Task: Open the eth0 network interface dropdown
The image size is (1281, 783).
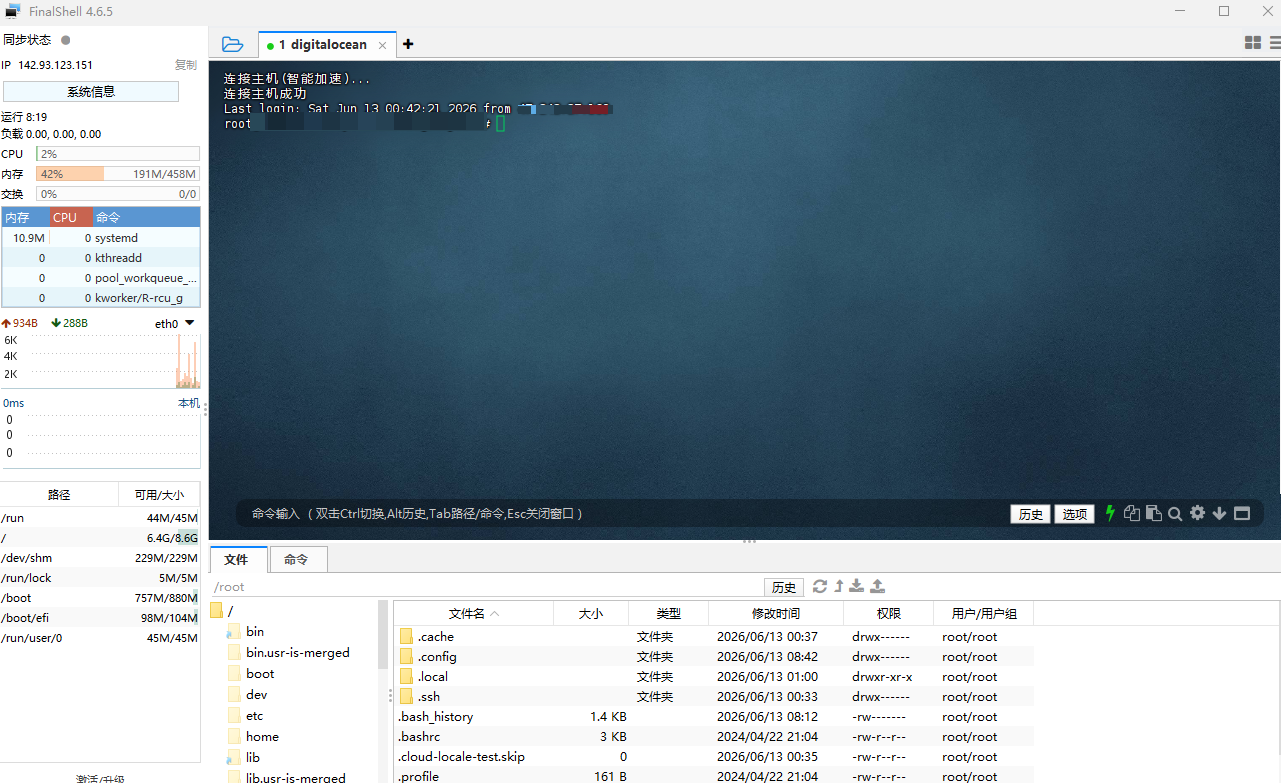Action: (190, 323)
